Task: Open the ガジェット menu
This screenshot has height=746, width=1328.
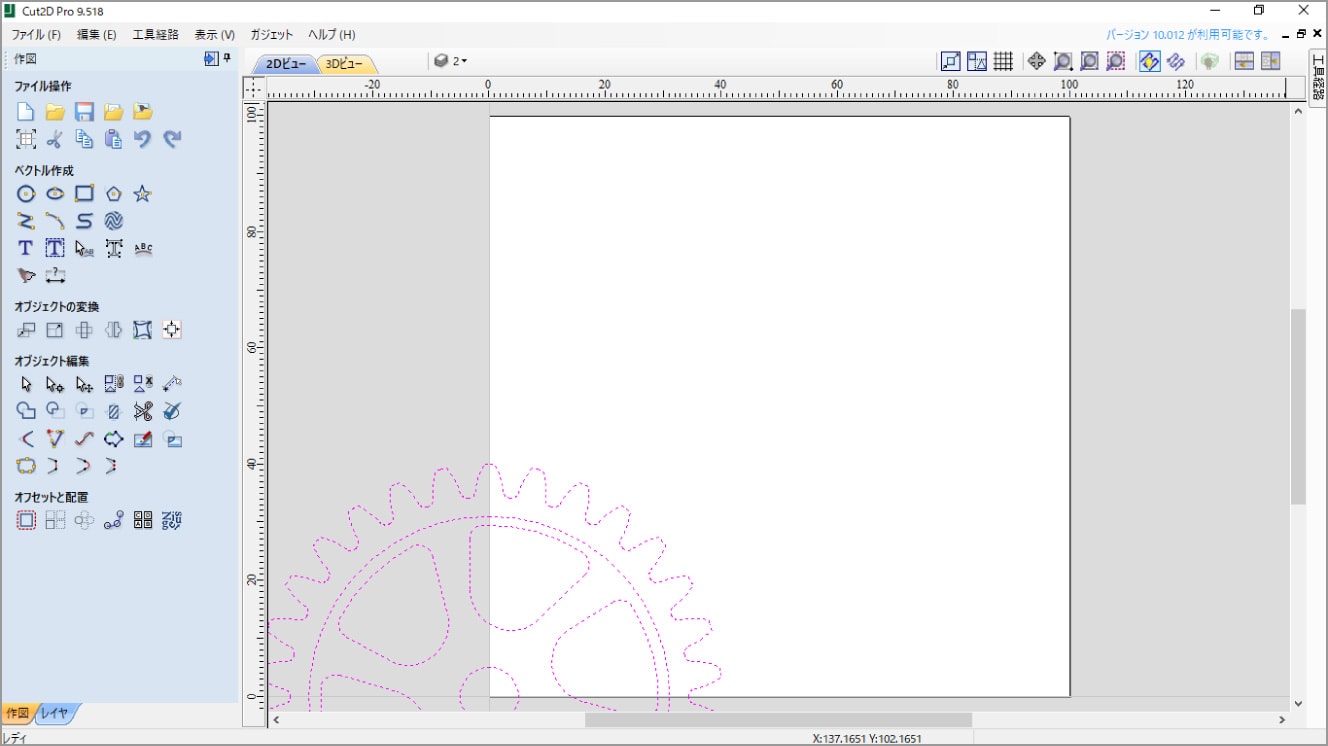Action: [272, 34]
